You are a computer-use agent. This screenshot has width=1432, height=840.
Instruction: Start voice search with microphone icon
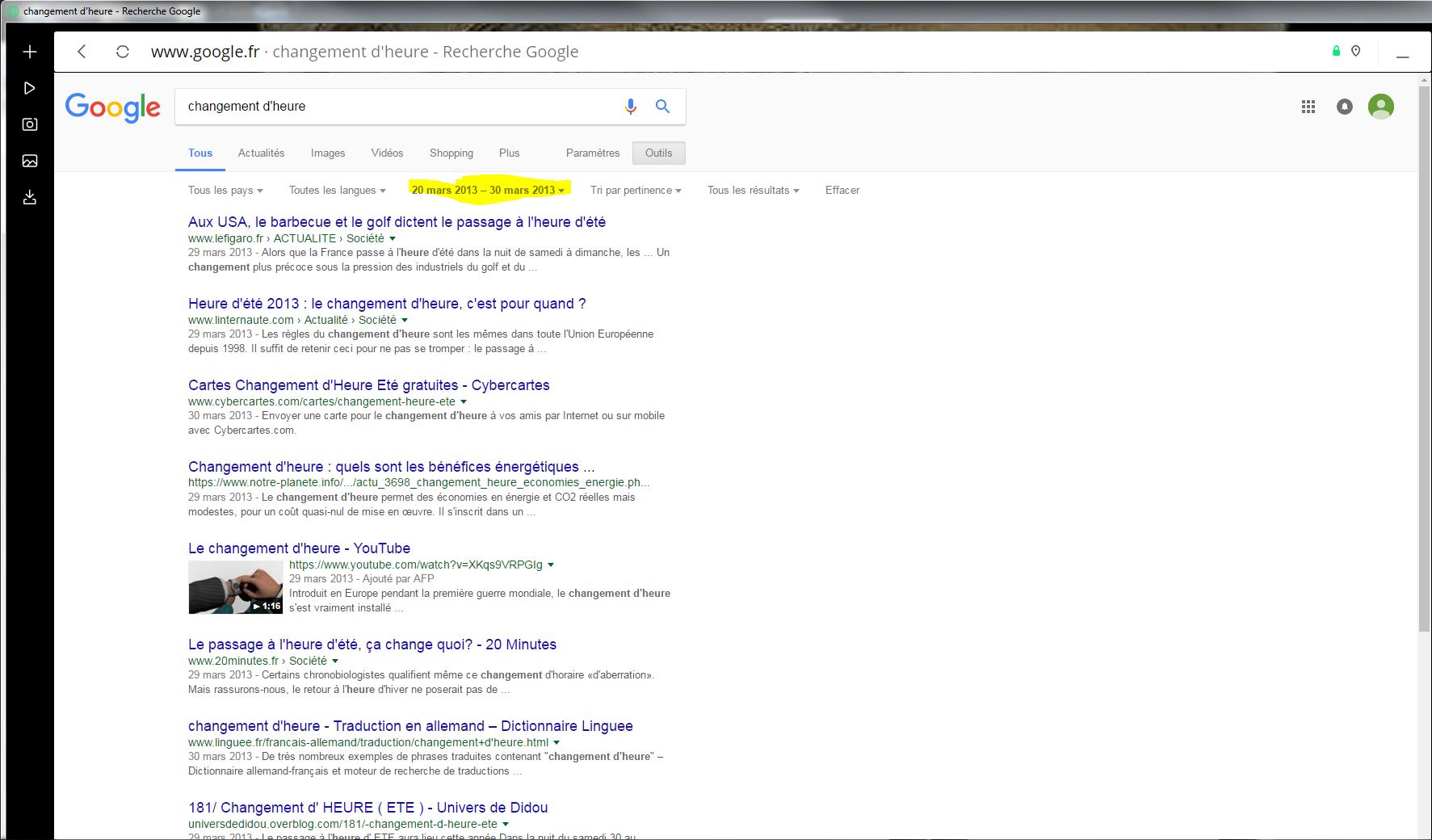coord(630,107)
